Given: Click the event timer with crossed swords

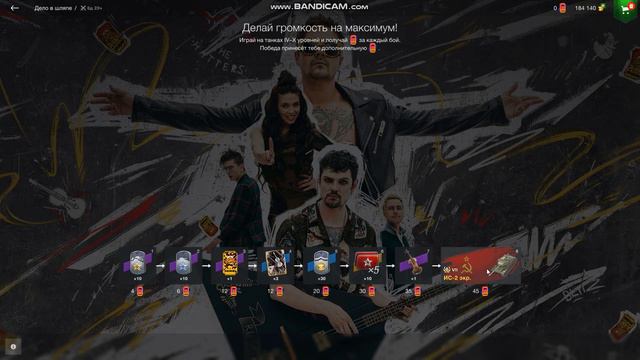Looking at the screenshot, I should pyautogui.click(x=91, y=8).
